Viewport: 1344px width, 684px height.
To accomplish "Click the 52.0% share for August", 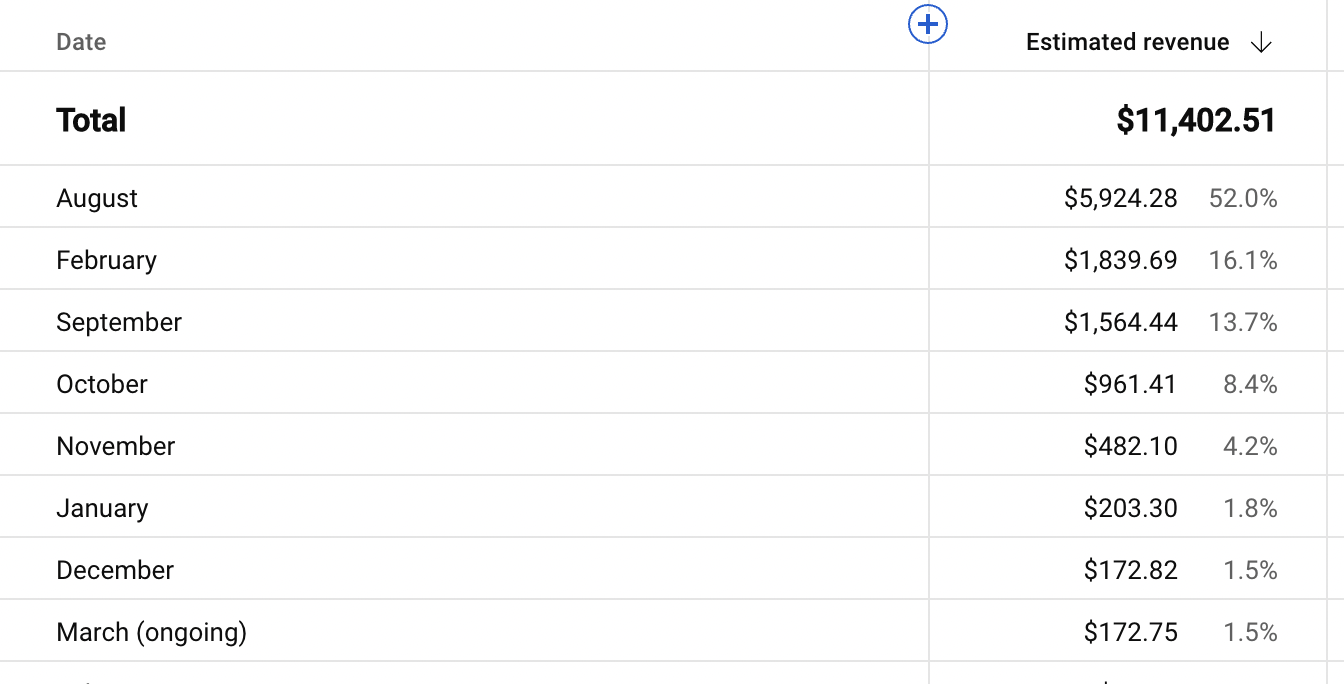I will [x=1243, y=198].
